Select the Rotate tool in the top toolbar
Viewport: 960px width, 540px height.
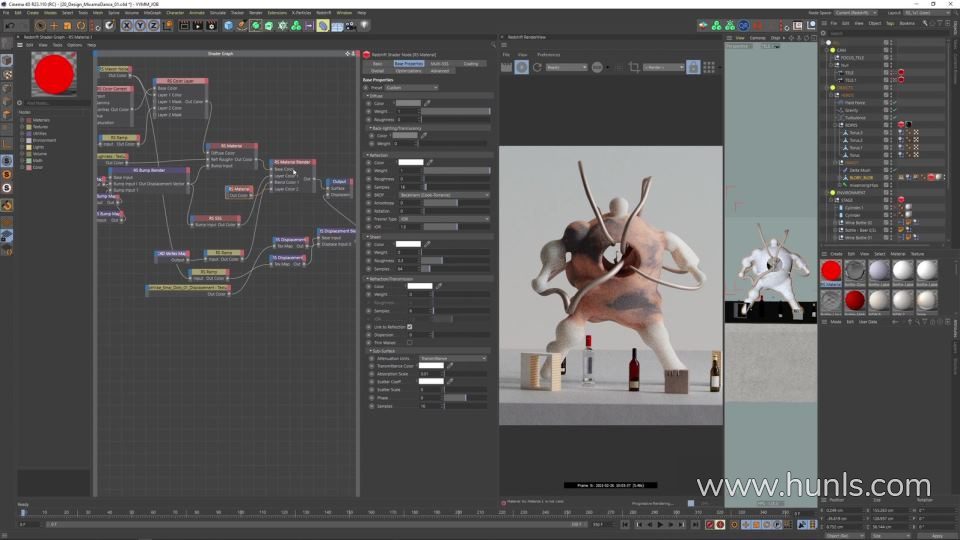(x=81, y=26)
